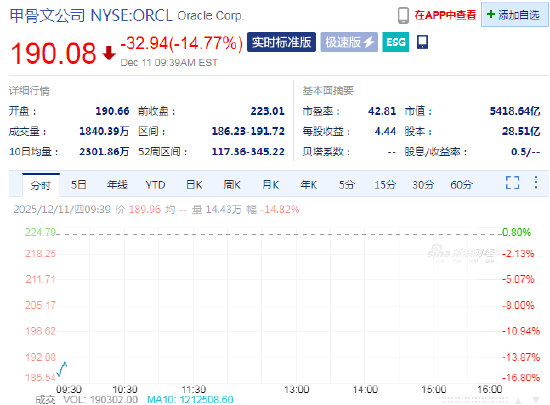550x405 pixels.
Task: Select the 30分 chart tab
Action: pos(423,185)
